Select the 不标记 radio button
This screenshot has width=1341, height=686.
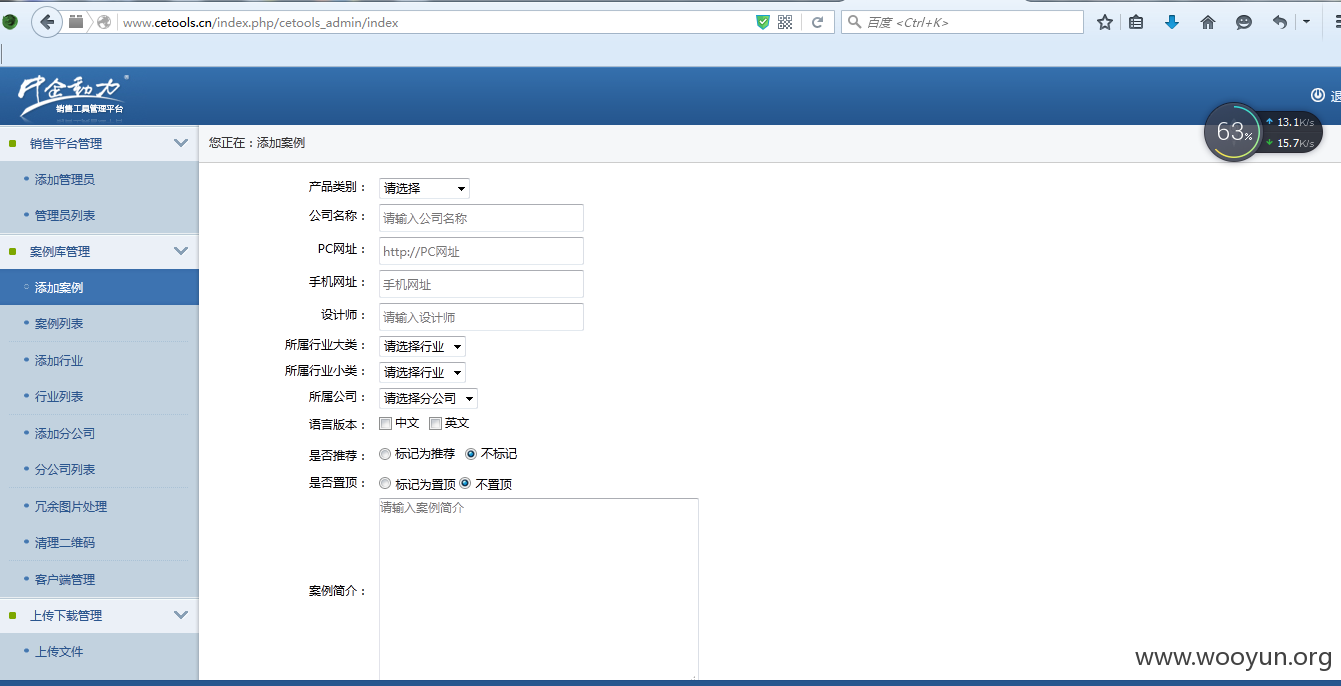(x=471, y=454)
